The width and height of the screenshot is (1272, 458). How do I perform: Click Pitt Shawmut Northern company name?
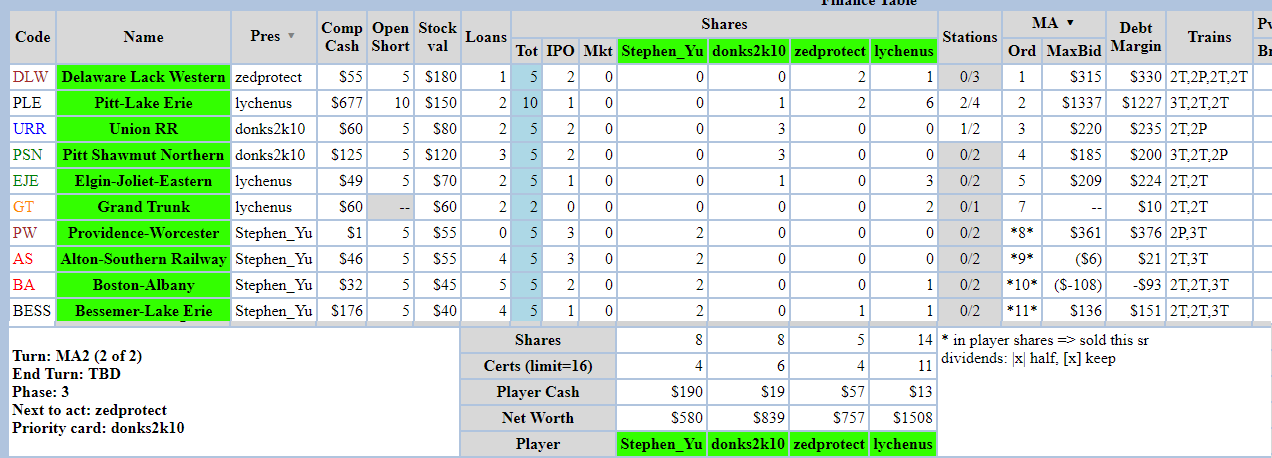tap(143, 155)
